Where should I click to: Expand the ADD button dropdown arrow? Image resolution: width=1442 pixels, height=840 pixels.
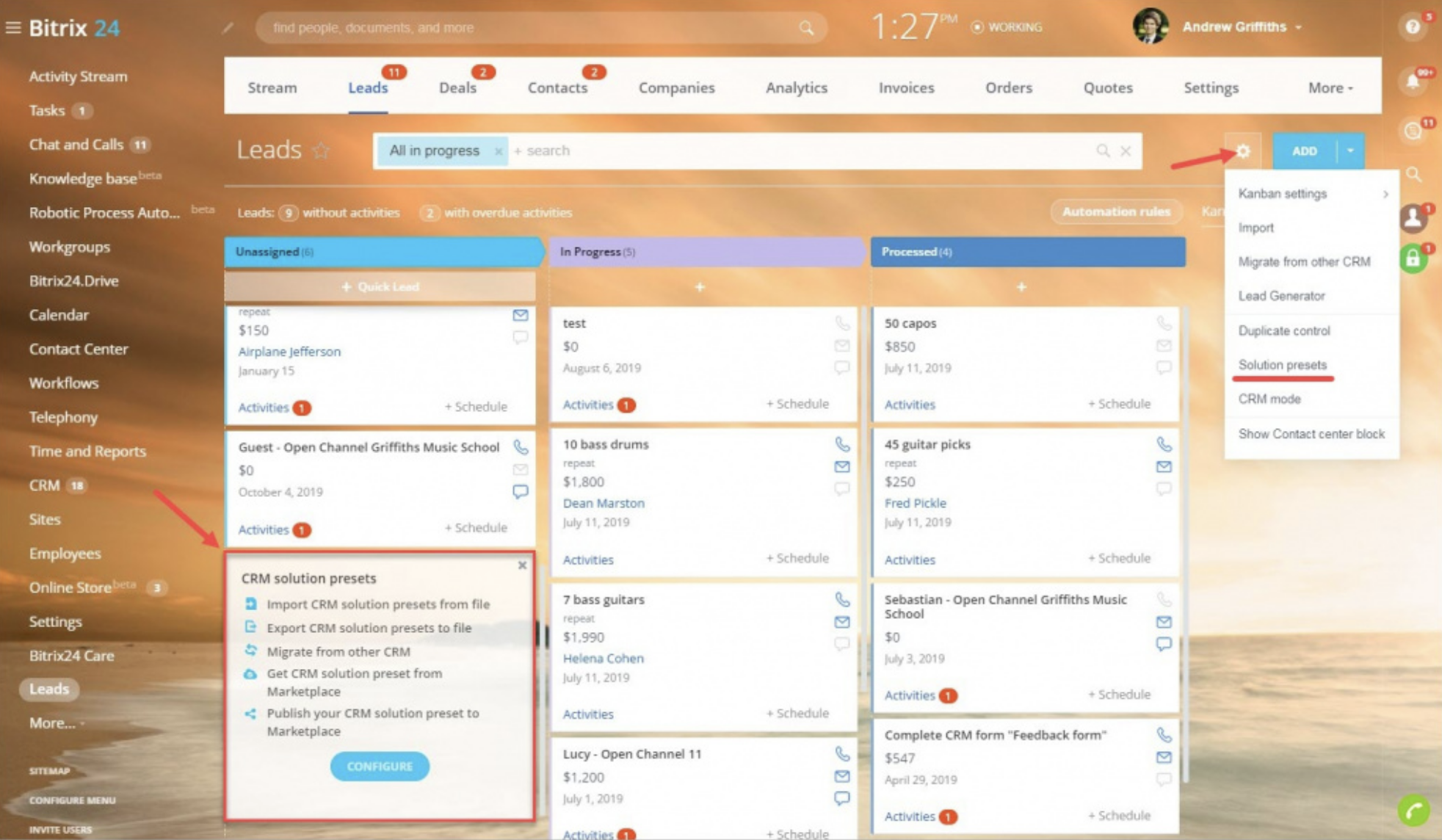pyautogui.click(x=1349, y=151)
